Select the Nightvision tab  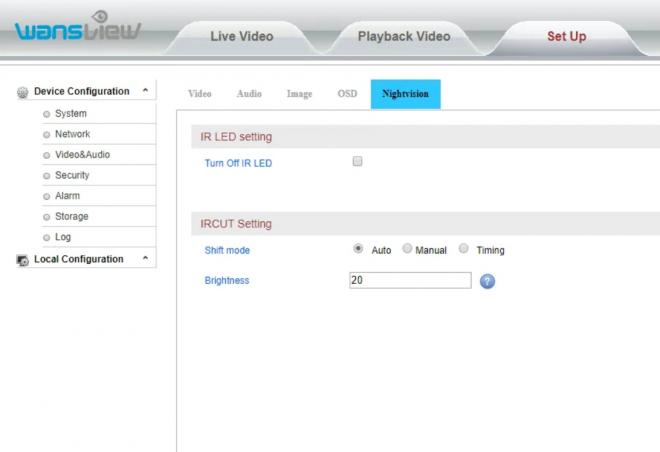(406, 94)
